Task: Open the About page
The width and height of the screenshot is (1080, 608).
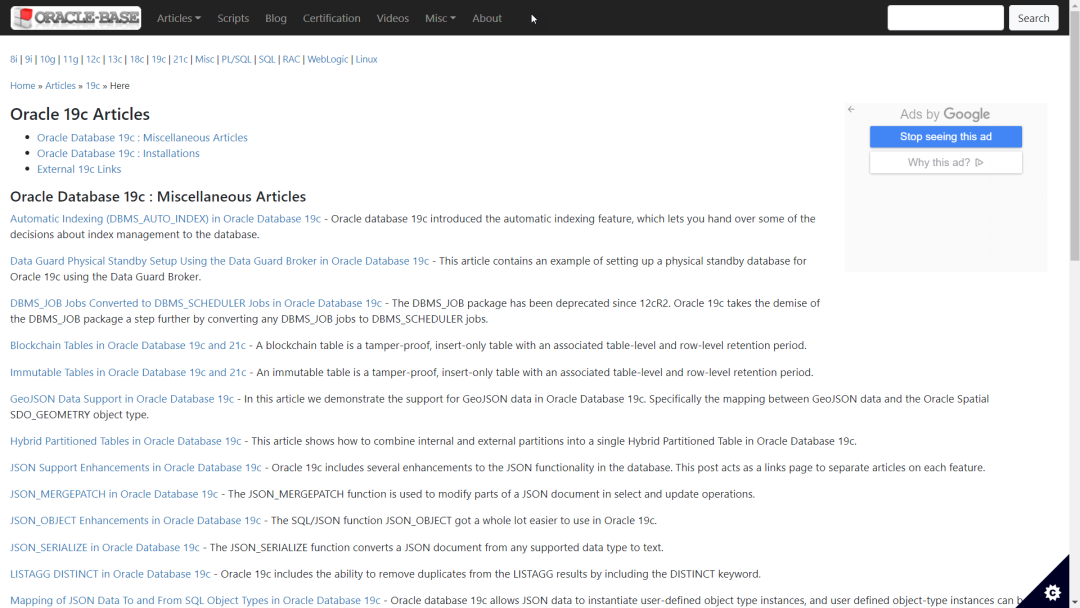Action: click(487, 18)
